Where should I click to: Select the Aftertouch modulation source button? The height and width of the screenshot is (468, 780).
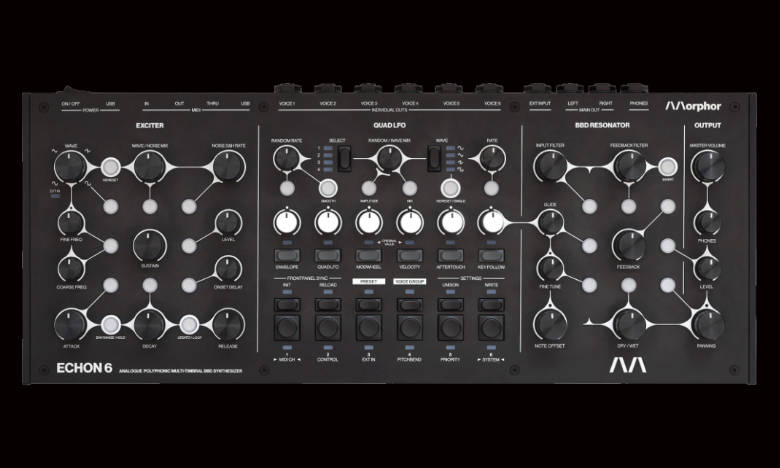(x=449, y=257)
